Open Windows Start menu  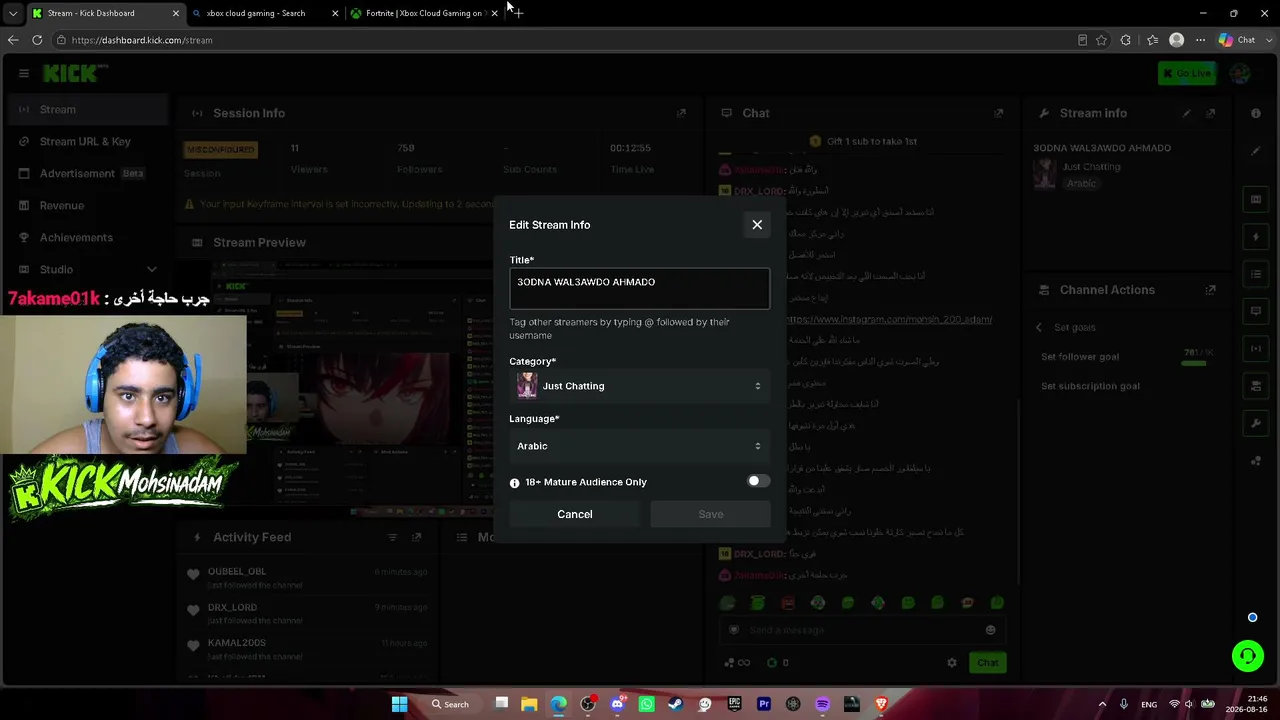pyautogui.click(x=399, y=704)
